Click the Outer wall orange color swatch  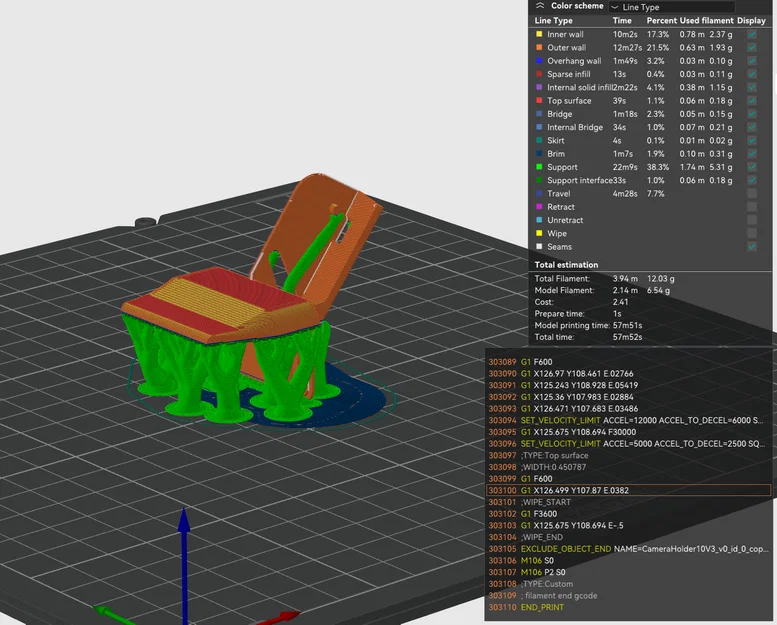pos(539,48)
